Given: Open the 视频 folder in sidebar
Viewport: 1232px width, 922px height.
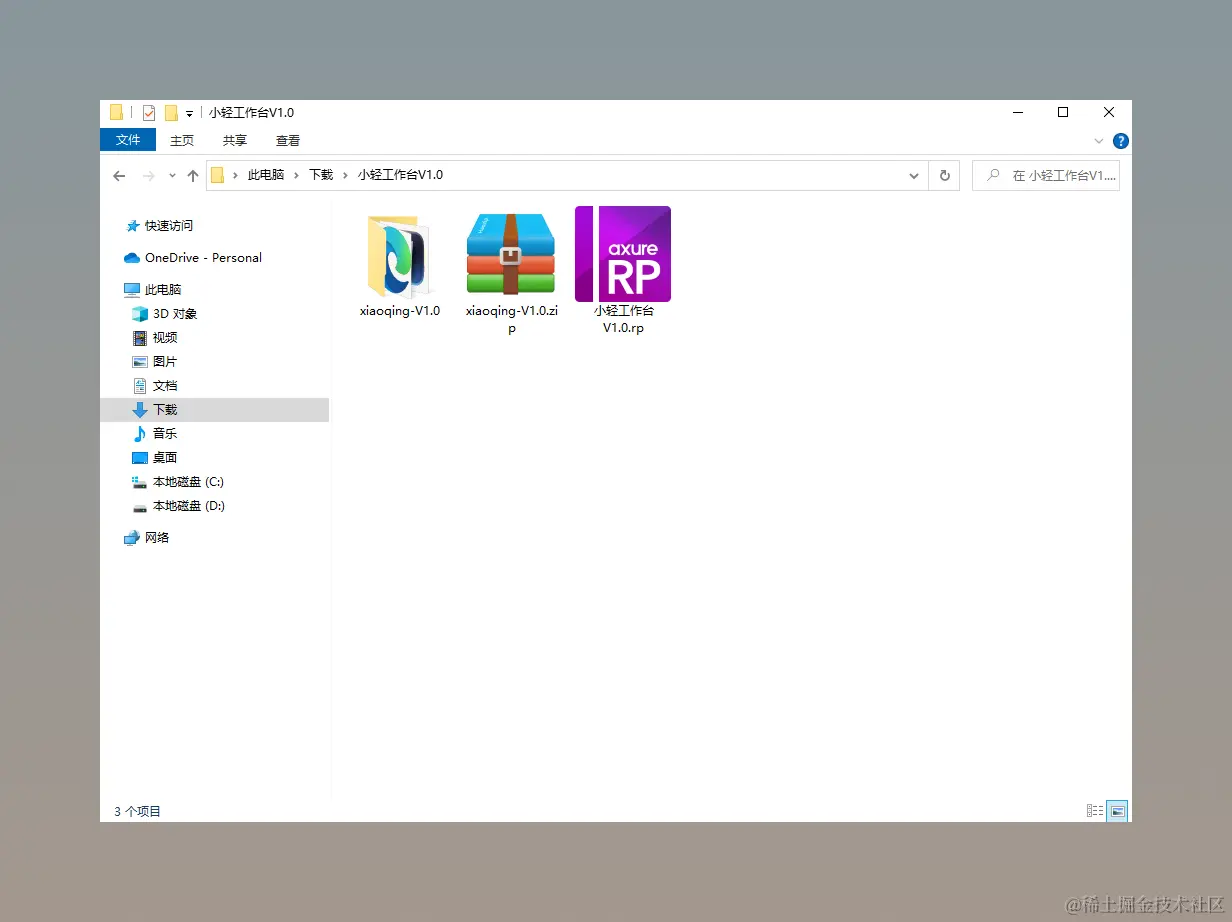Looking at the screenshot, I should tap(155, 338).
